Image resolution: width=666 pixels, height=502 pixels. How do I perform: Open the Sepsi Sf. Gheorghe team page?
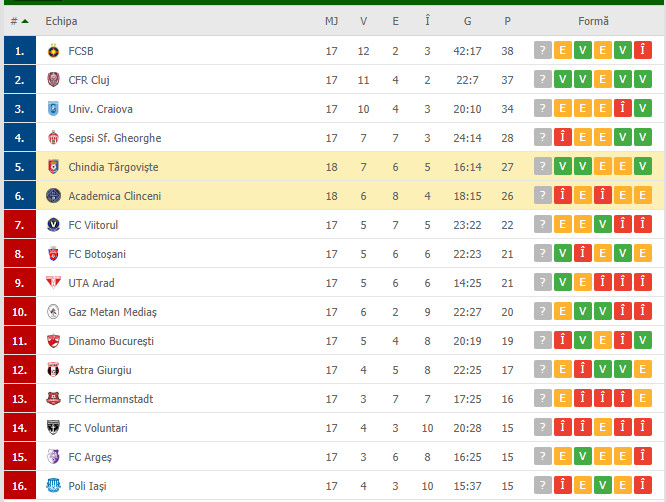click(115, 138)
